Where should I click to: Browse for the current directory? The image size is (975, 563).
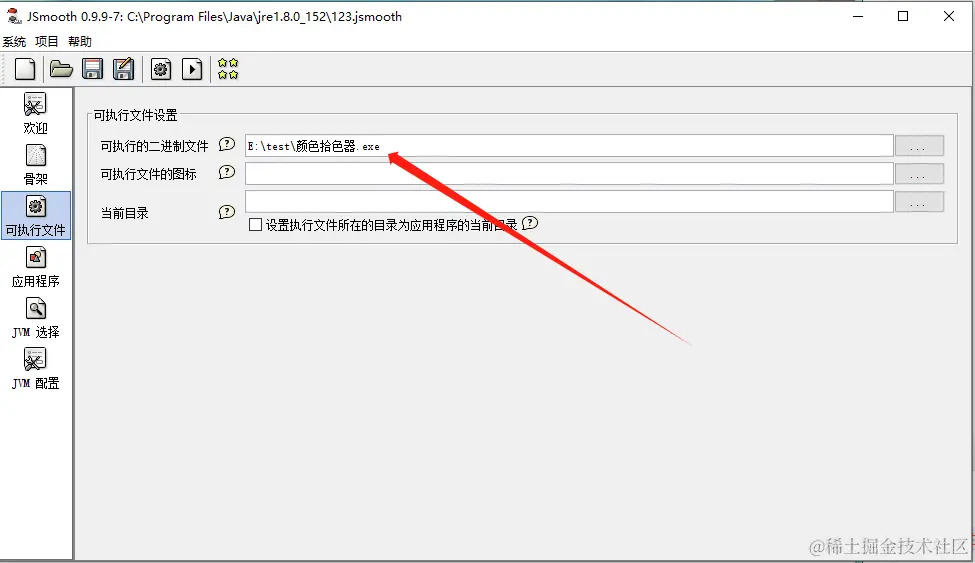pyautogui.click(x=919, y=202)
